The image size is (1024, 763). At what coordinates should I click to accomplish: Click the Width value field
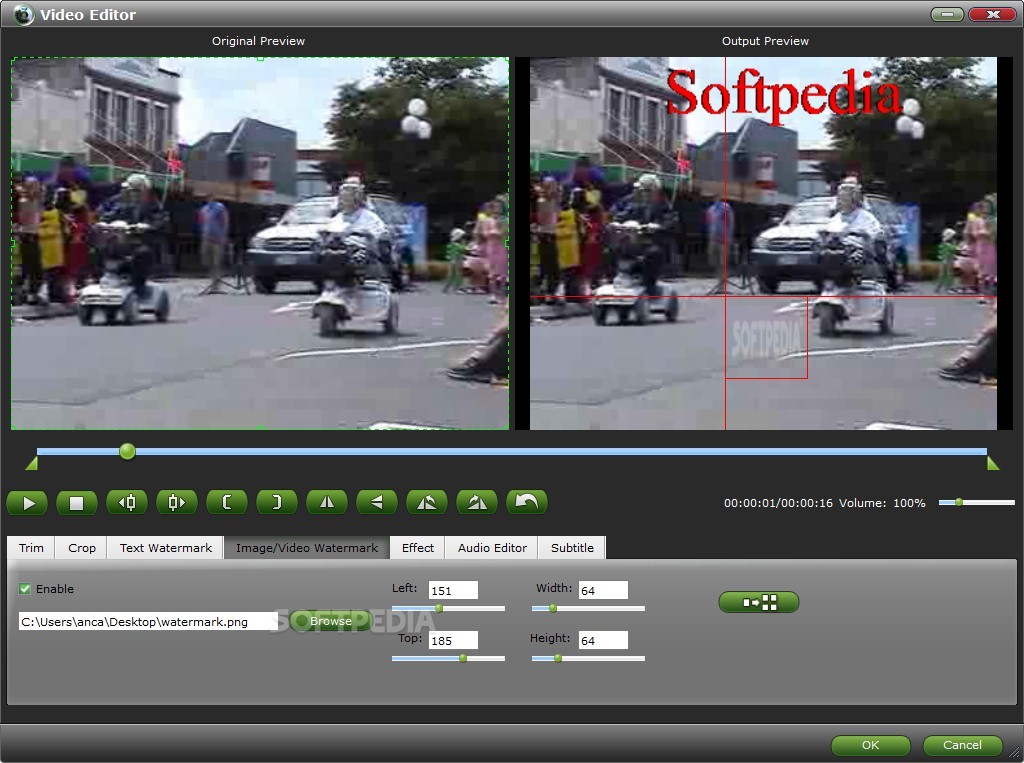603,591
